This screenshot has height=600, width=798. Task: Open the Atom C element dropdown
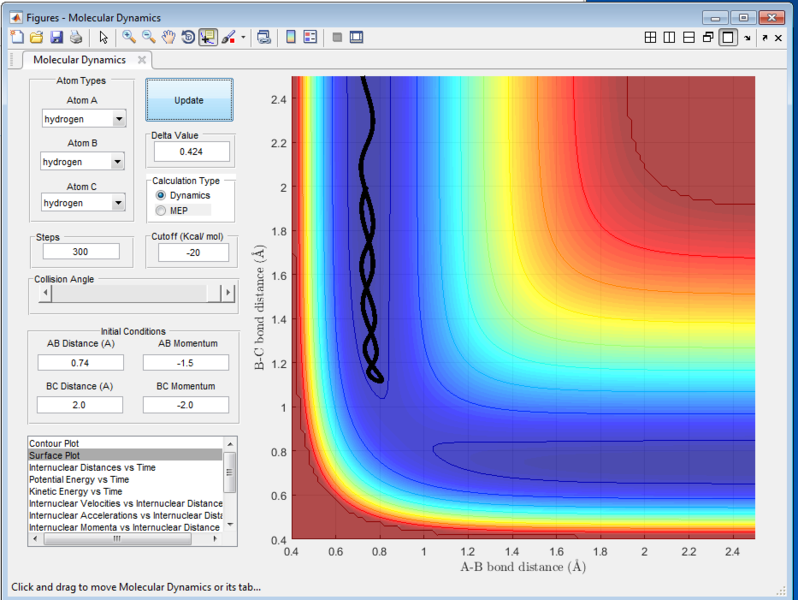point(119,203)
